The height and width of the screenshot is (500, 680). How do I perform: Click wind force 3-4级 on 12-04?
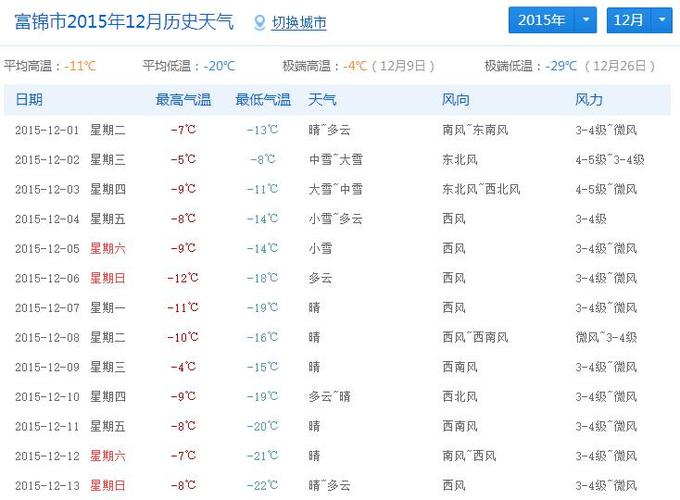(591, 219)
